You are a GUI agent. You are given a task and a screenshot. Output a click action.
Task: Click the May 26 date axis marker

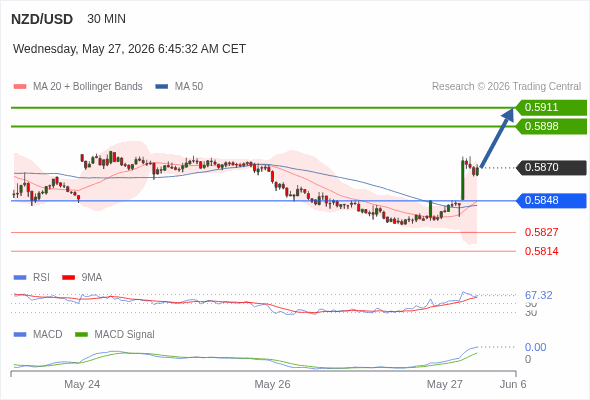pos(272,384)
